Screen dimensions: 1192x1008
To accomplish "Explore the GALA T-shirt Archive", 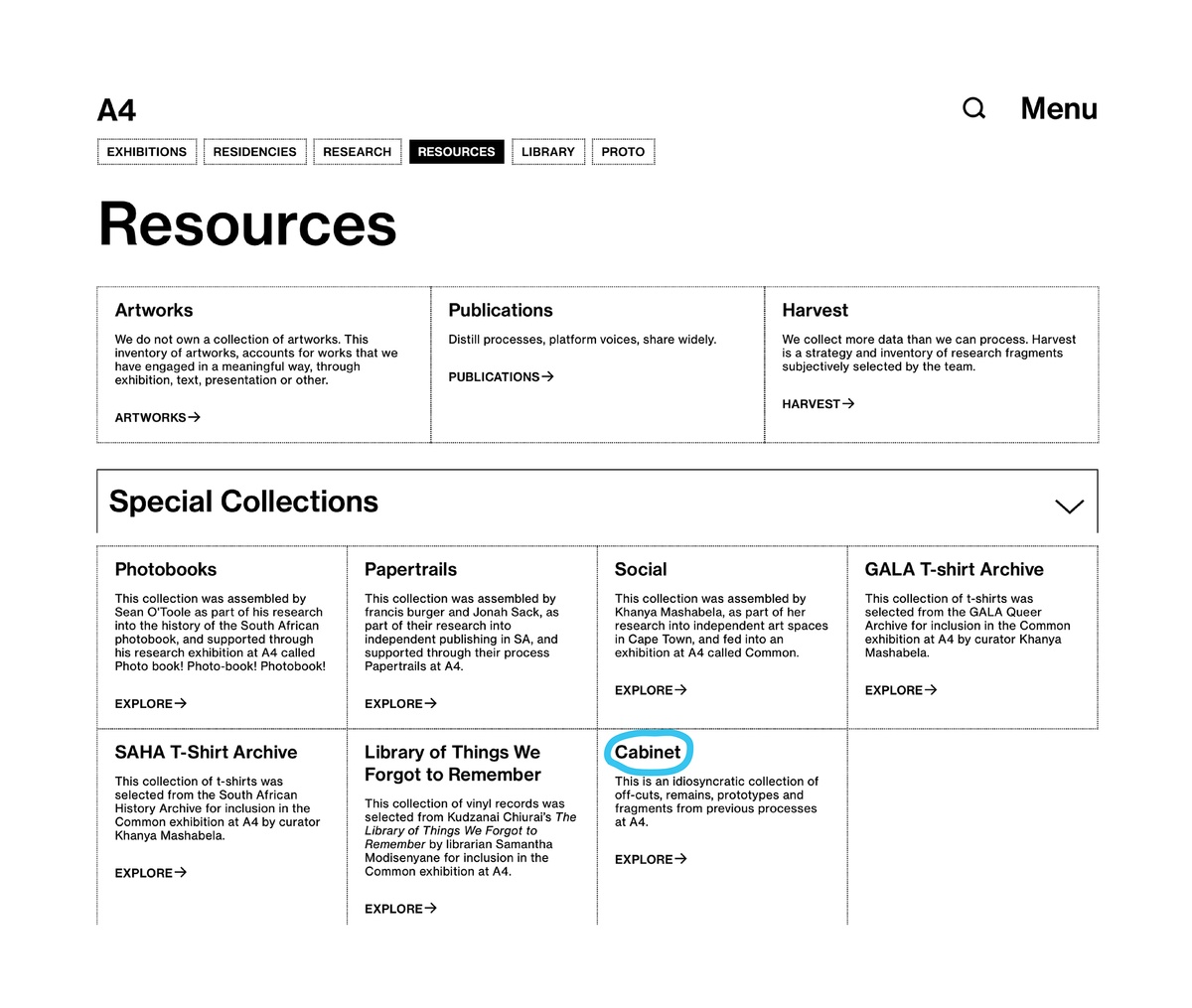I will pyautogui.click(x=901, y=690).
